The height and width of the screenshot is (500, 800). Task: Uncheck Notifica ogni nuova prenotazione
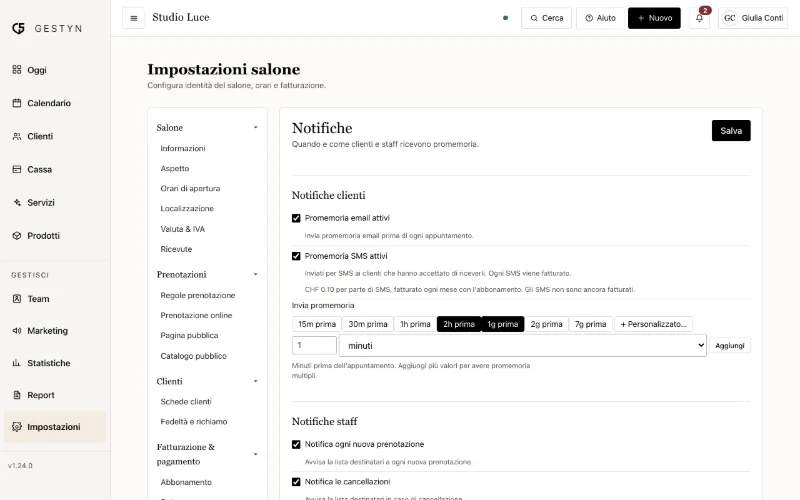296,444
